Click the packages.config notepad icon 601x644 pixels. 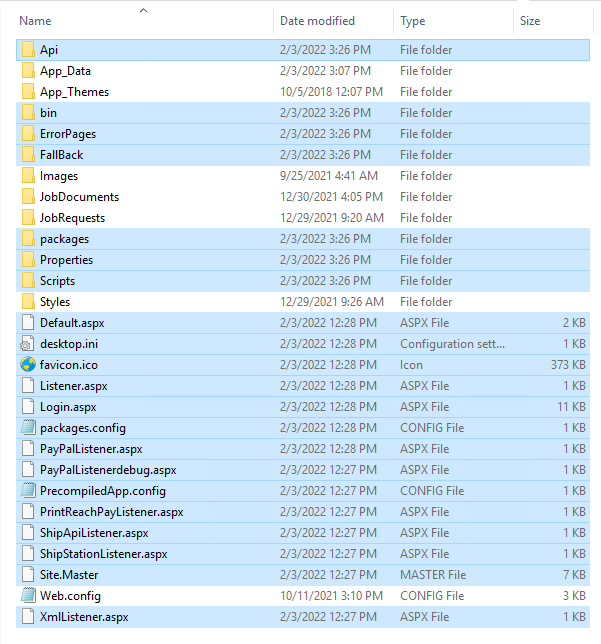point(28,428)
